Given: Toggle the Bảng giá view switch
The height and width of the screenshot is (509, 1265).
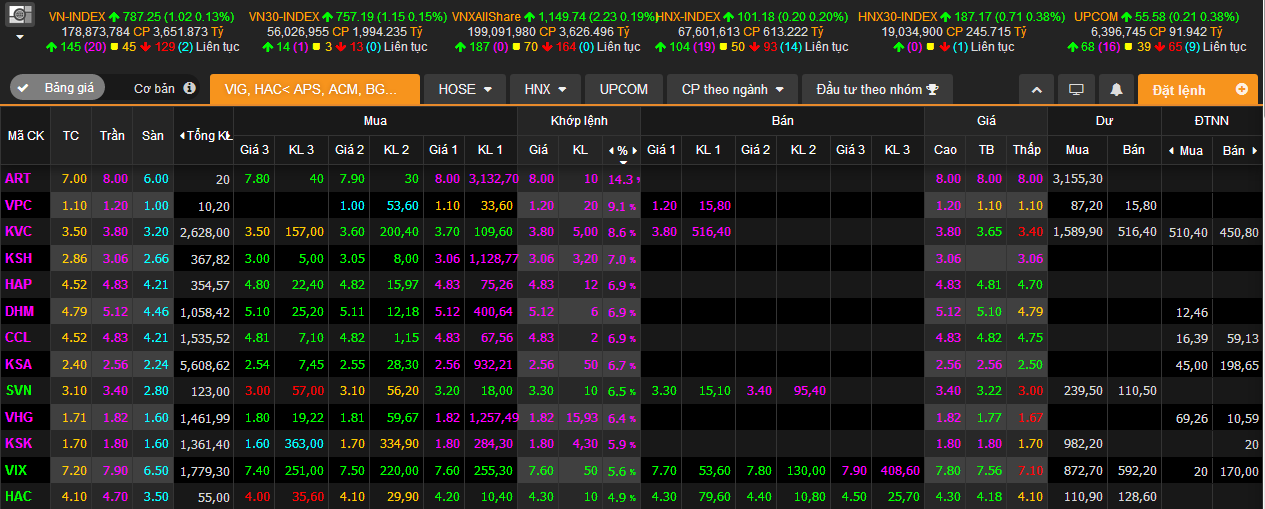Looking at the screenshot, I should (x=57, y=88).
